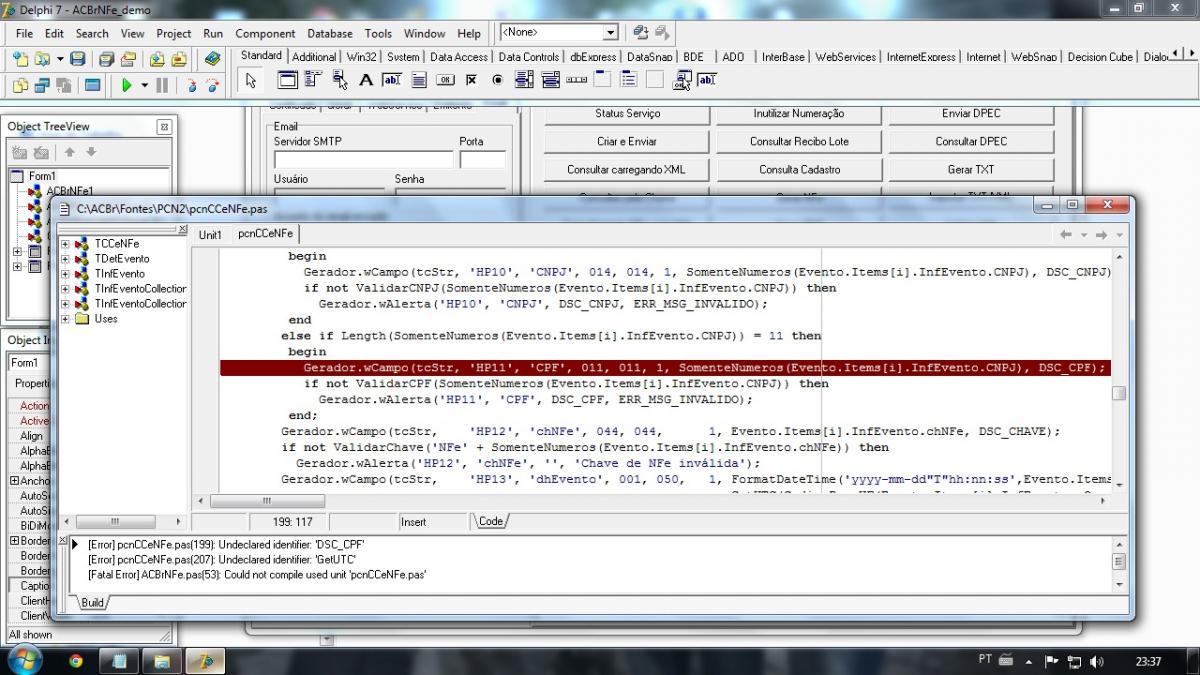Click the Consulta Cadastro button
This screenshot has width=1200, height=675.
click(799, 169)
